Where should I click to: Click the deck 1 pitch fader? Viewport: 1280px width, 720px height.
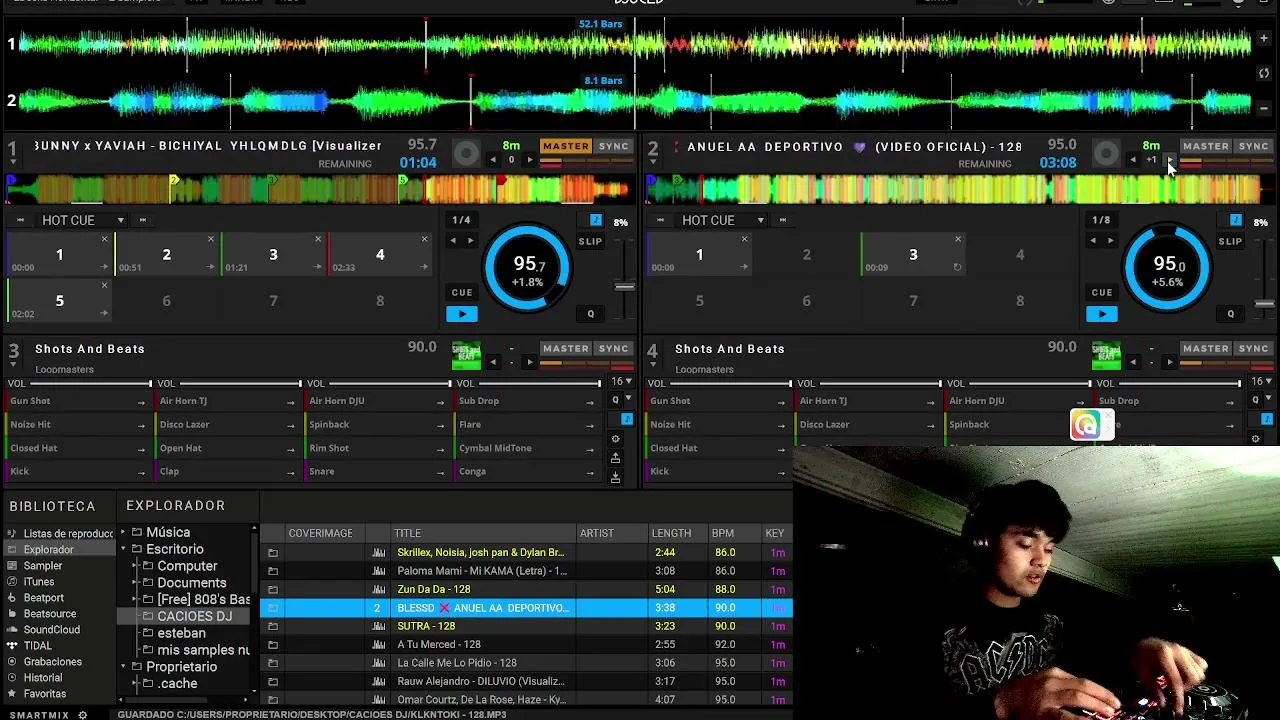coord(624,287)
